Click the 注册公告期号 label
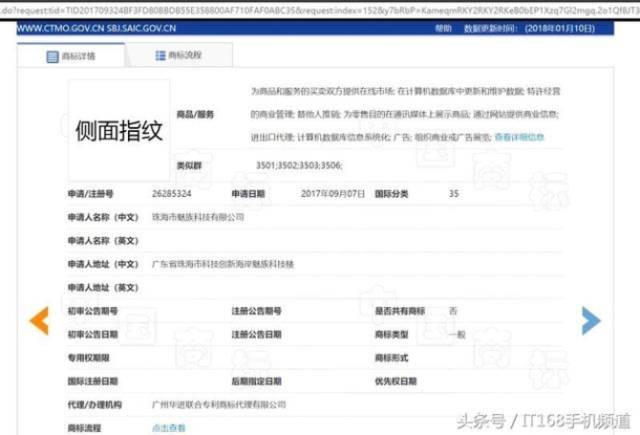640x435 pixels. click(256, 311)
